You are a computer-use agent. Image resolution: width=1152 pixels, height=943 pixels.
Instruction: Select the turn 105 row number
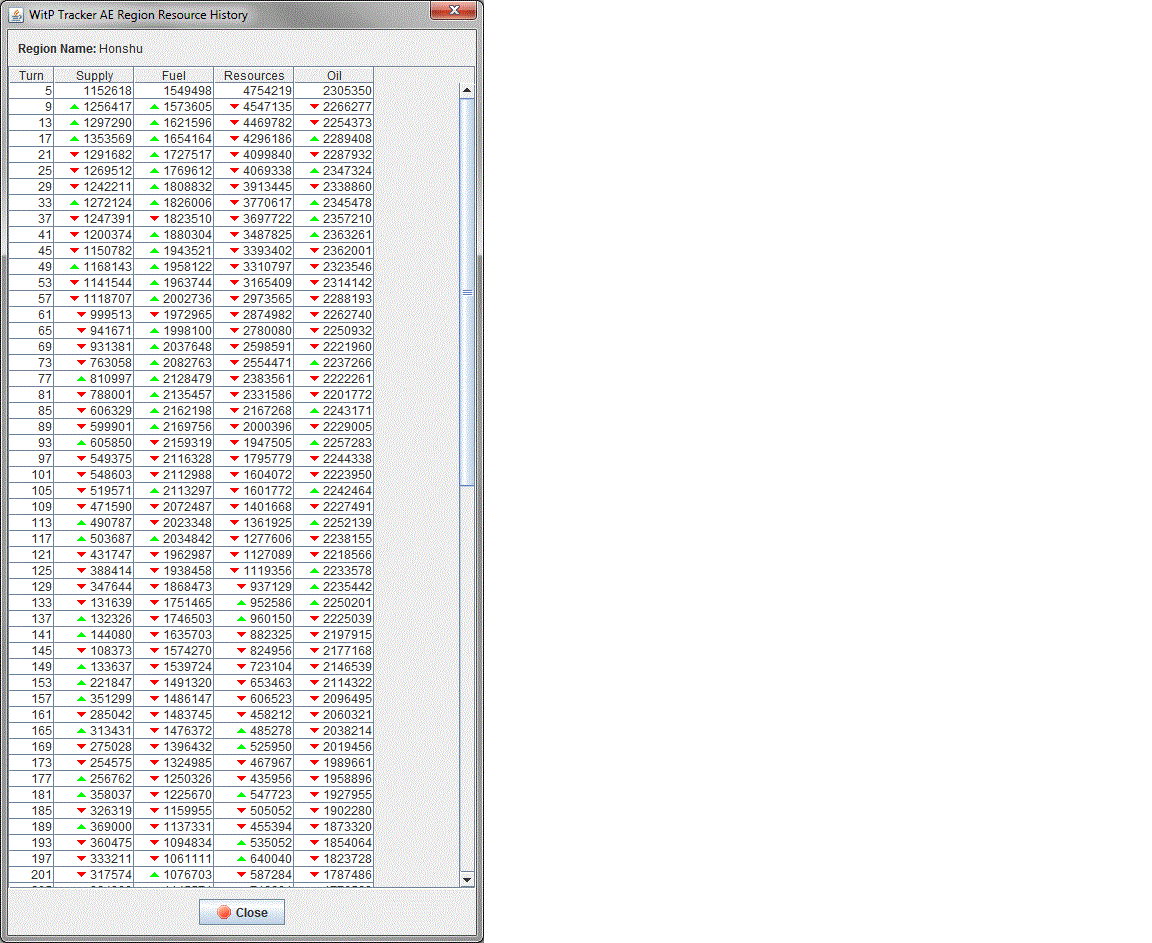click(x=31, y=491)
